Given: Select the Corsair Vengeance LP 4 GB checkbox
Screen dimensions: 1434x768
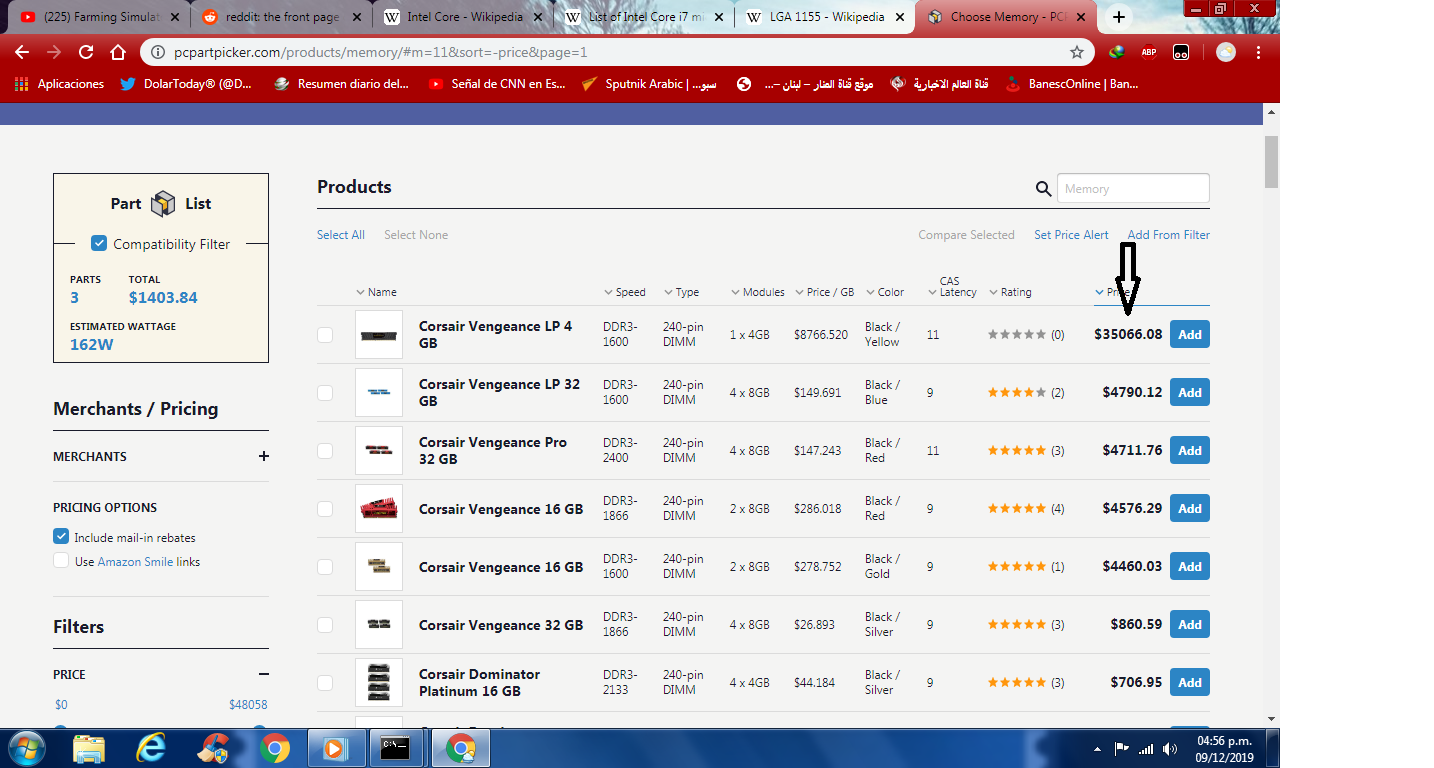Looking at the screenshot, I should 325,335.
